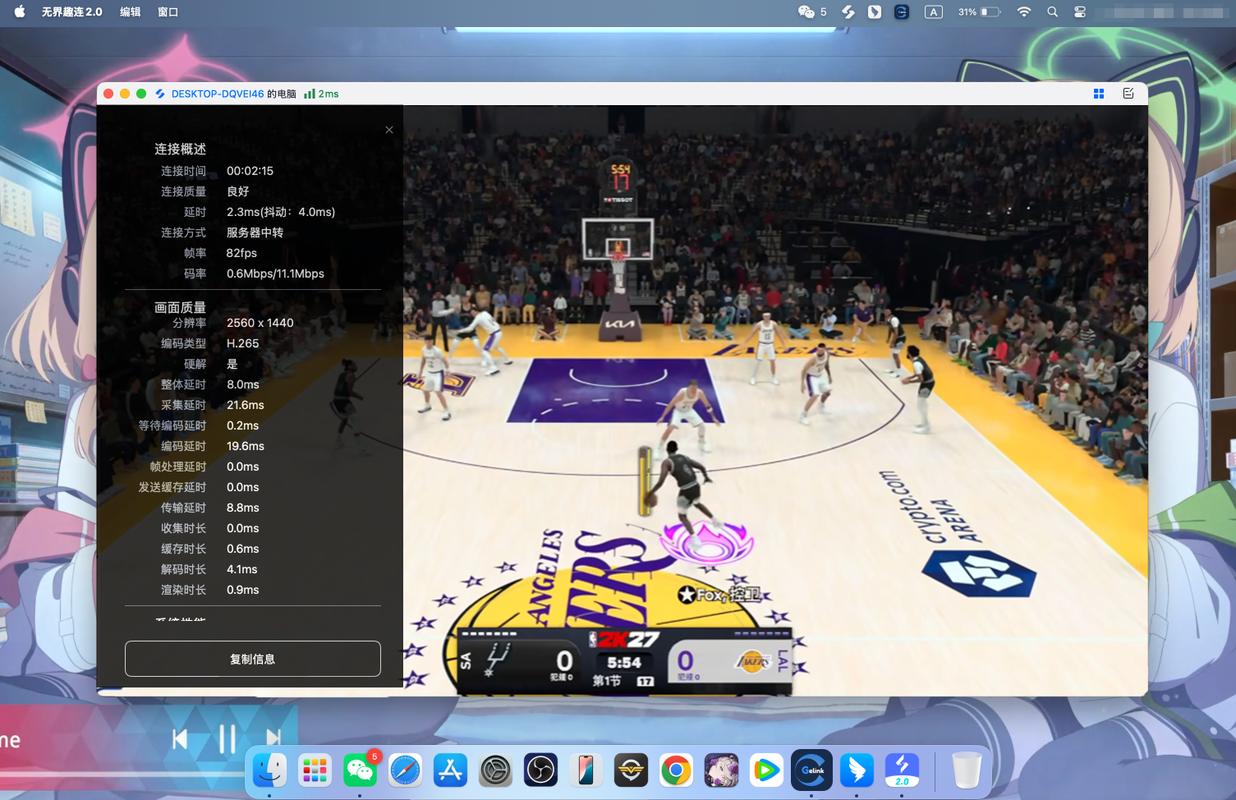Click the white bird menu bar icon
1236x800 pixels.
(875, 12)
